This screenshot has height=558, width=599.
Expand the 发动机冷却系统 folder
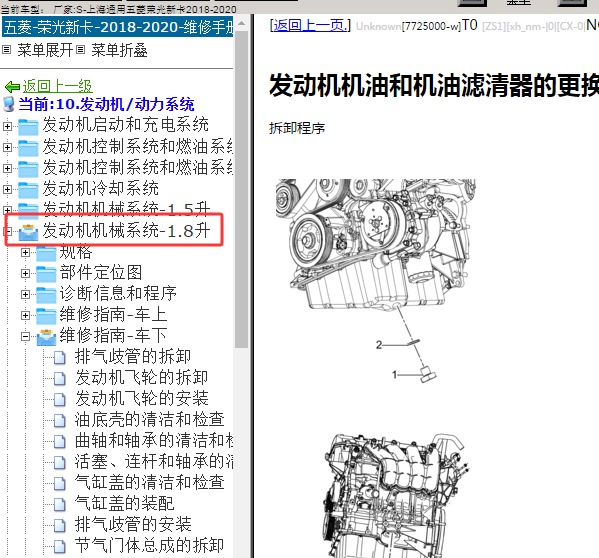point(7,189)
